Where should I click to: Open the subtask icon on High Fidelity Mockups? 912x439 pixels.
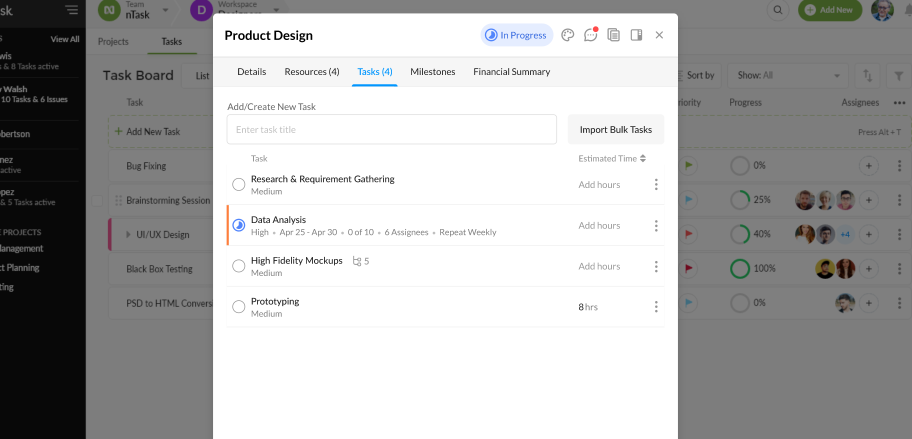pyautogui.click(x=357, y=261)
